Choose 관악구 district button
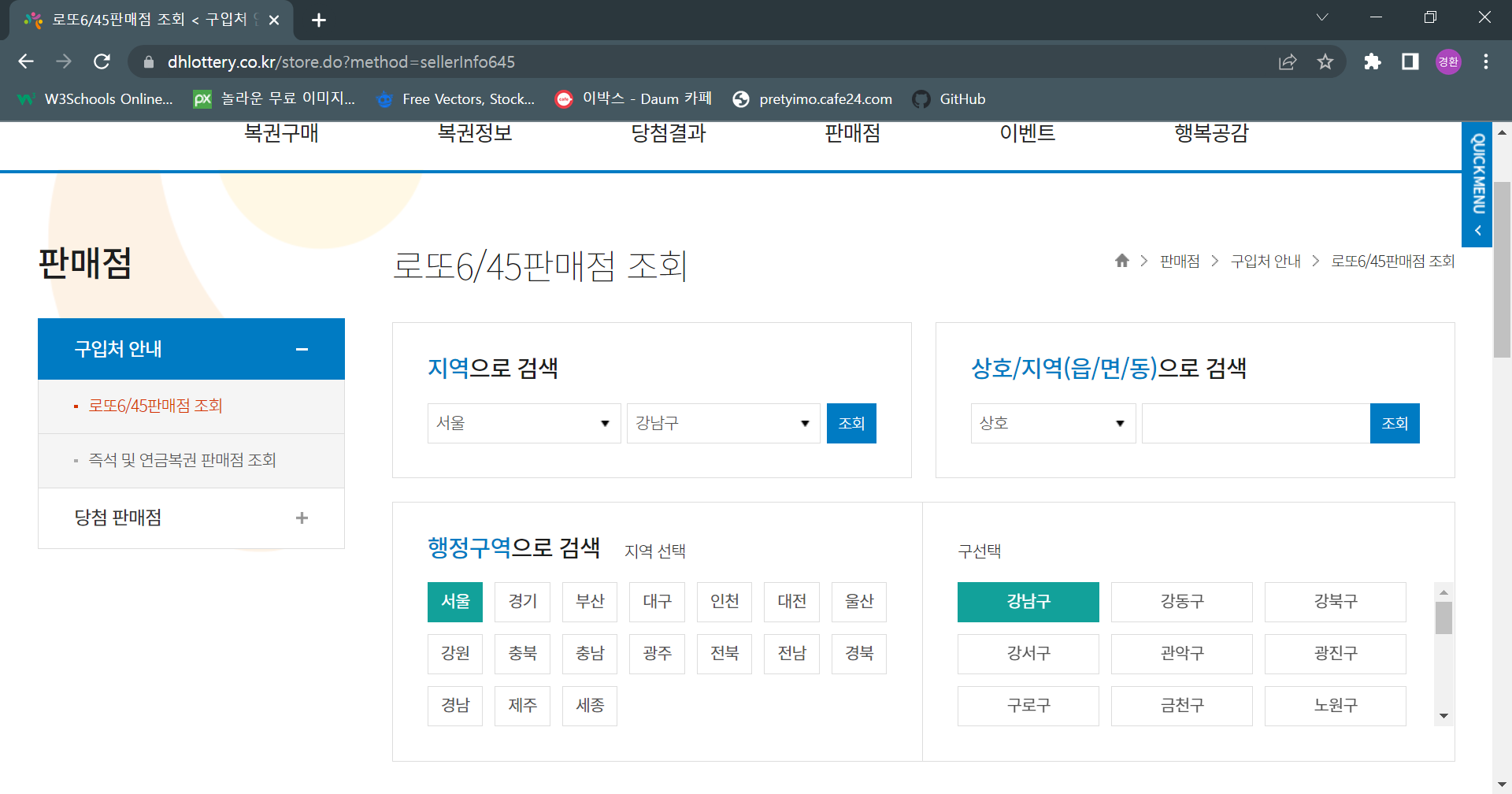The width and height of the screenshot is (1512, 794). click(x=1182, y=654)
